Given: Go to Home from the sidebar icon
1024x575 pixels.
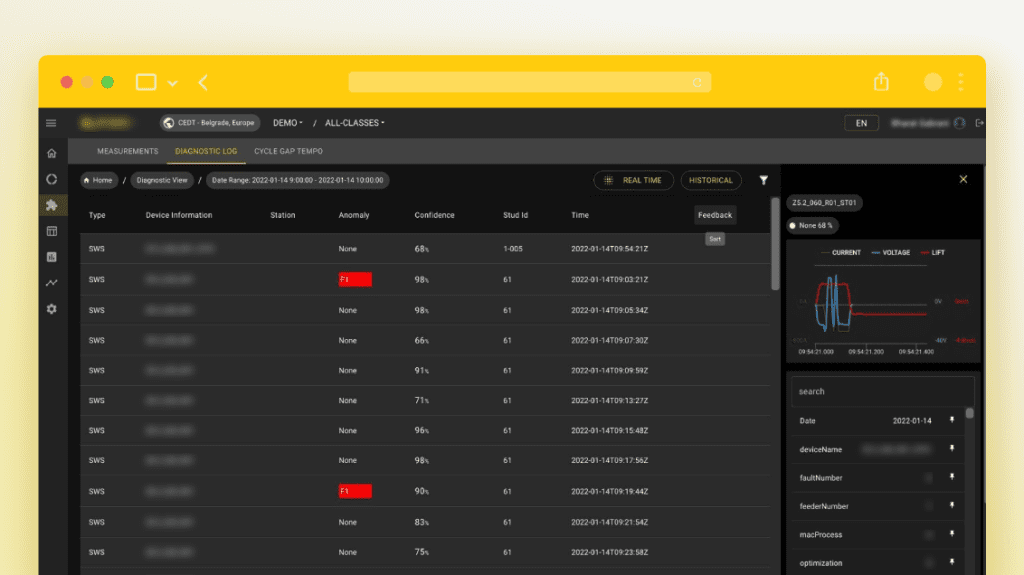Looking at the screenshot, I should point(51,153).
